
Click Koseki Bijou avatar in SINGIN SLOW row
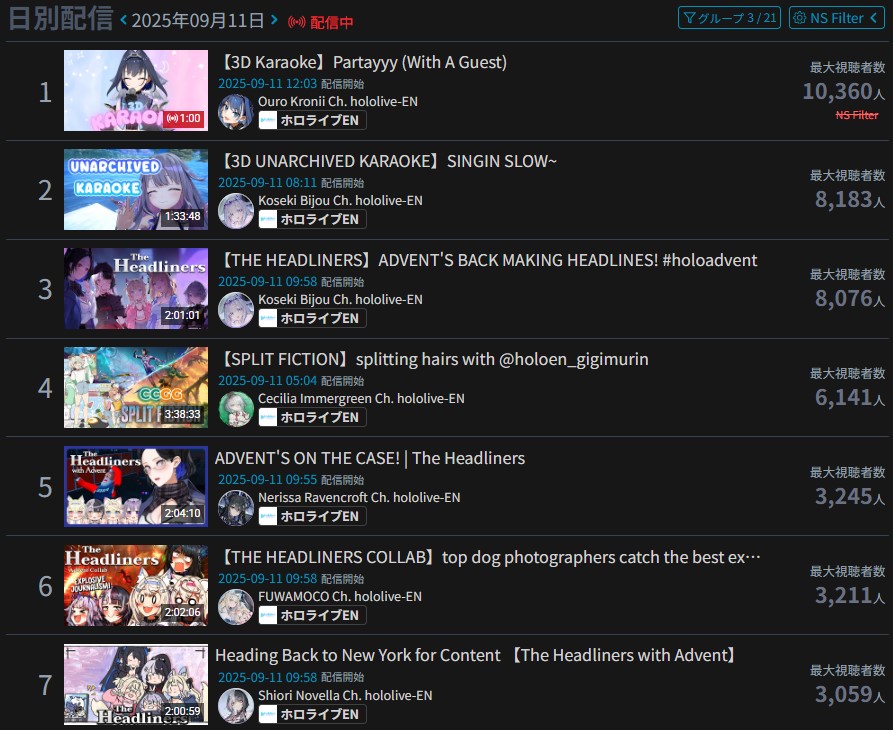[235, 211]
